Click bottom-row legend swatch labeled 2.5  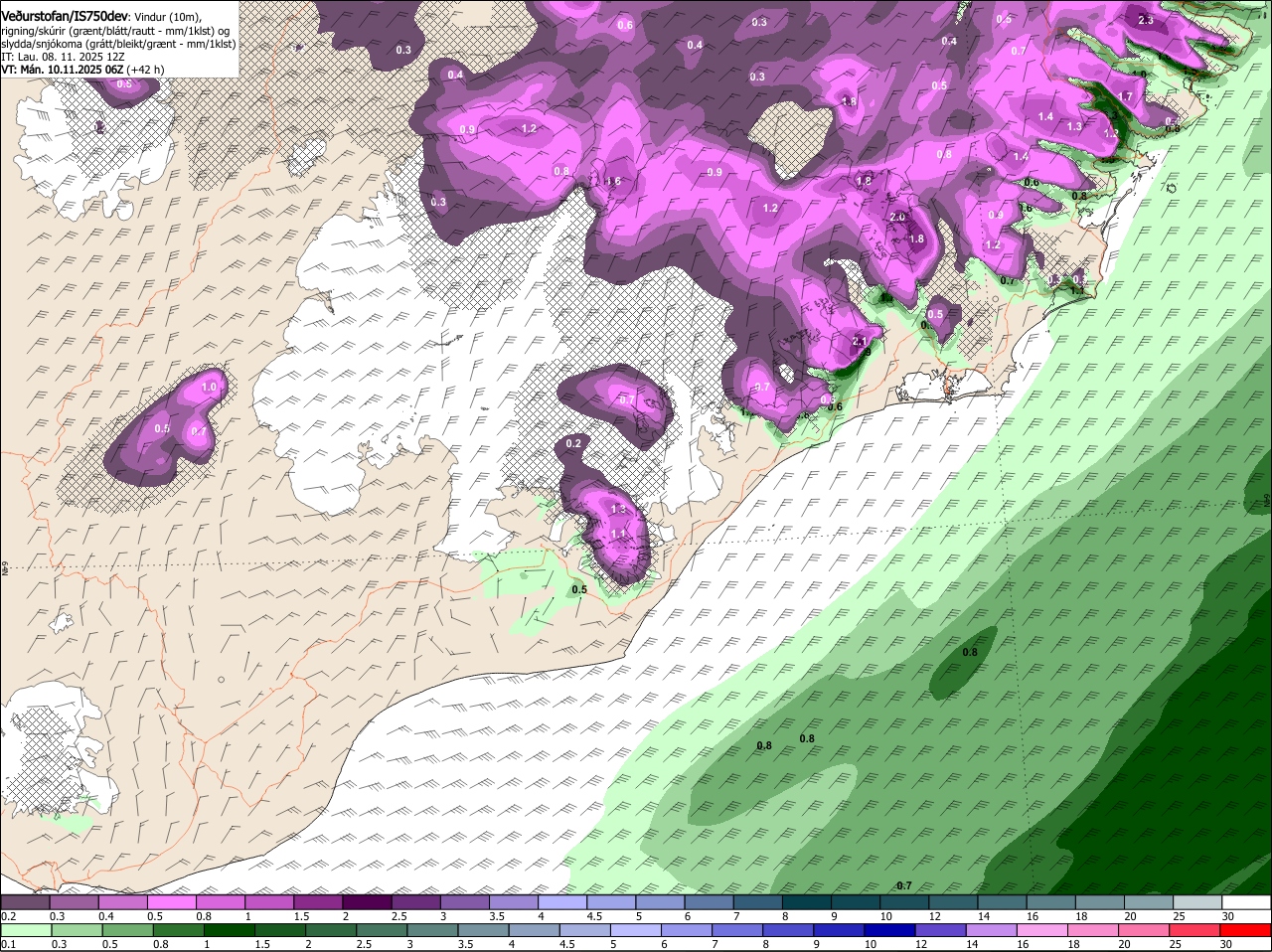pyautogui.click(x=384, y=930)
